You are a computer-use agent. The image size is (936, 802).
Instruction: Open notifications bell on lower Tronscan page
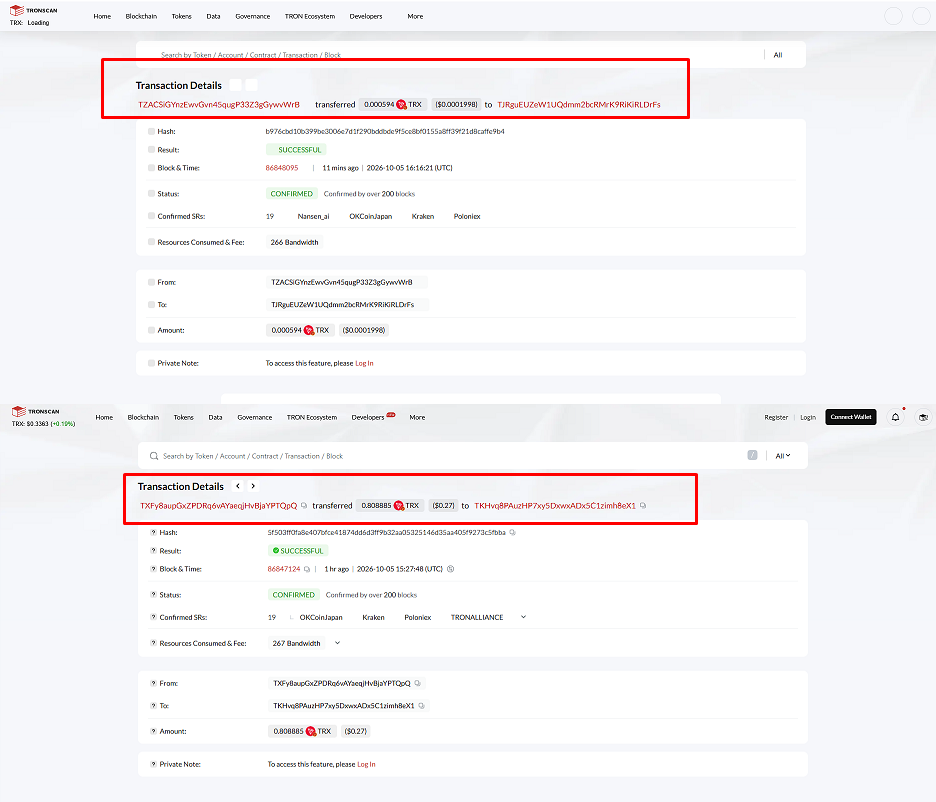coord(895,417)
